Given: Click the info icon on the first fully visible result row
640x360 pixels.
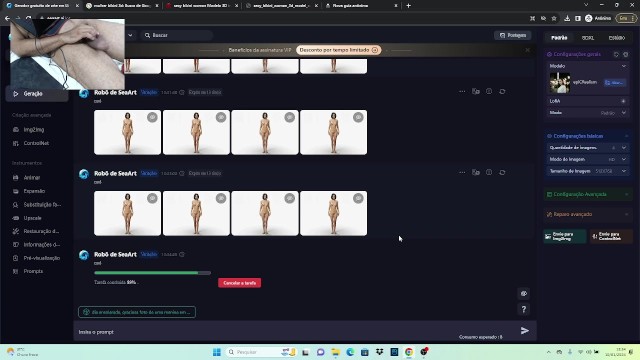Looking at the screenshot, I should click(489, 92).
